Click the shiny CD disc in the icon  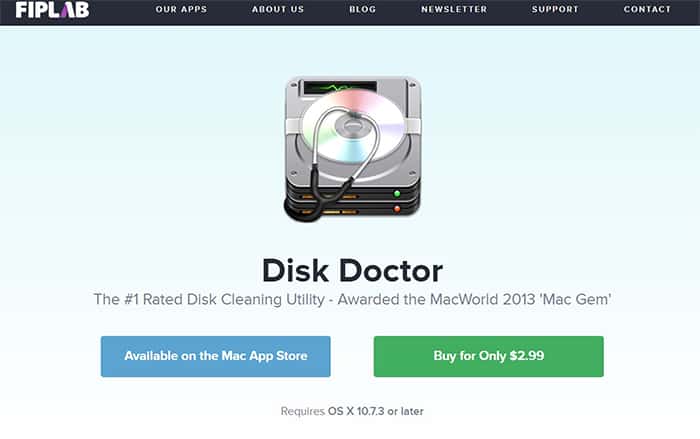354,130
